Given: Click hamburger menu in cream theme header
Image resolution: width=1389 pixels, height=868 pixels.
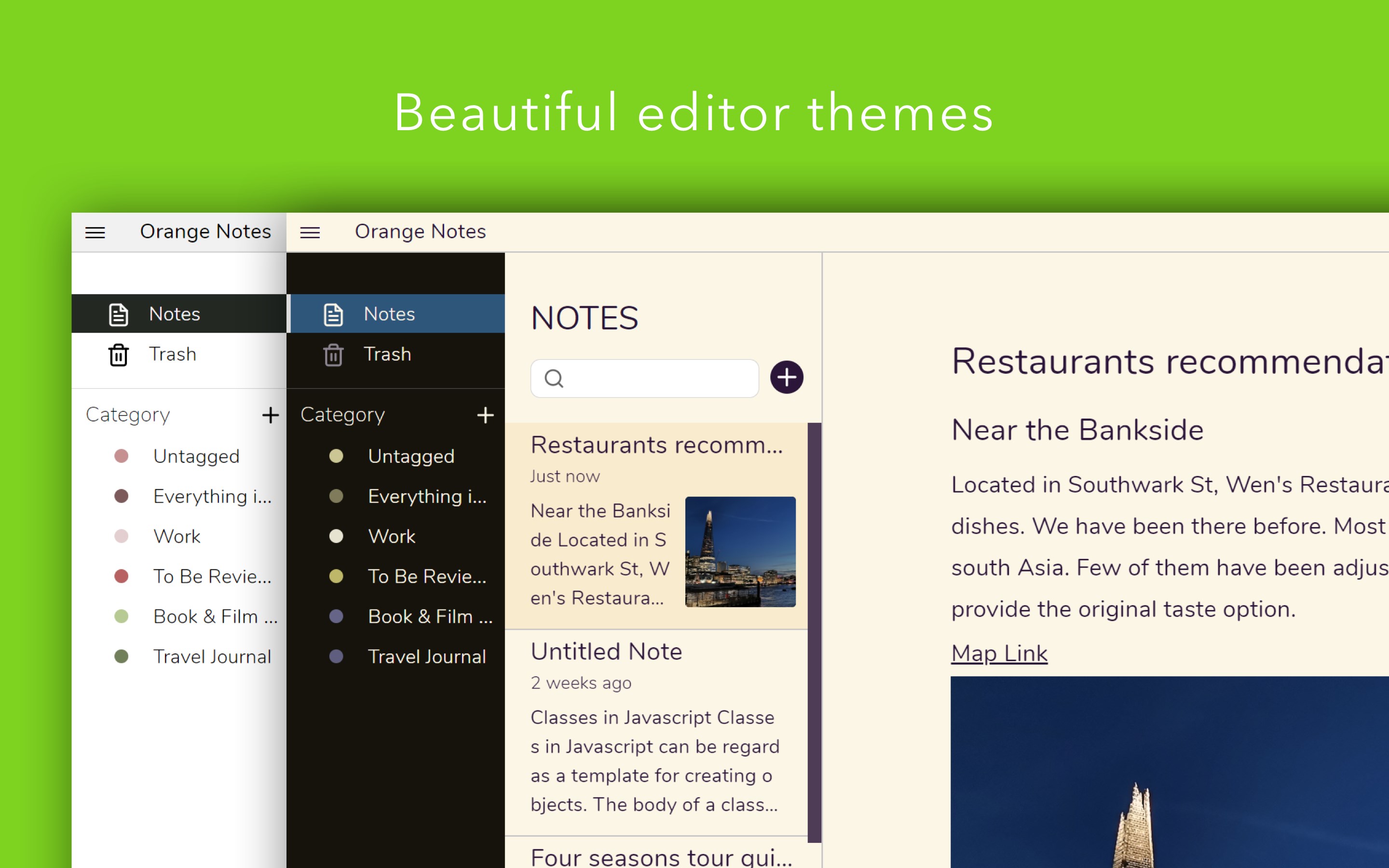Looking at the screenshot, I should coord(310,232).
